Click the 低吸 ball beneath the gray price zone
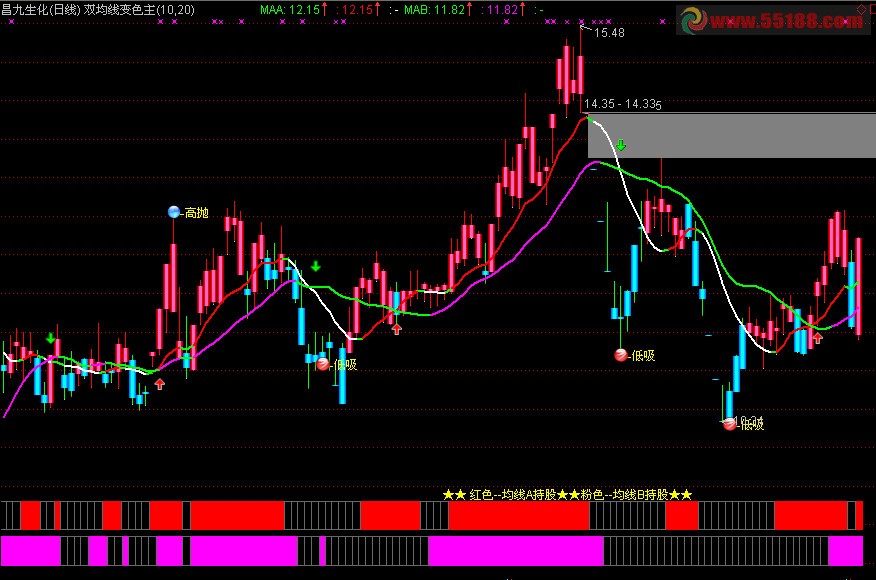 (621, 355)
